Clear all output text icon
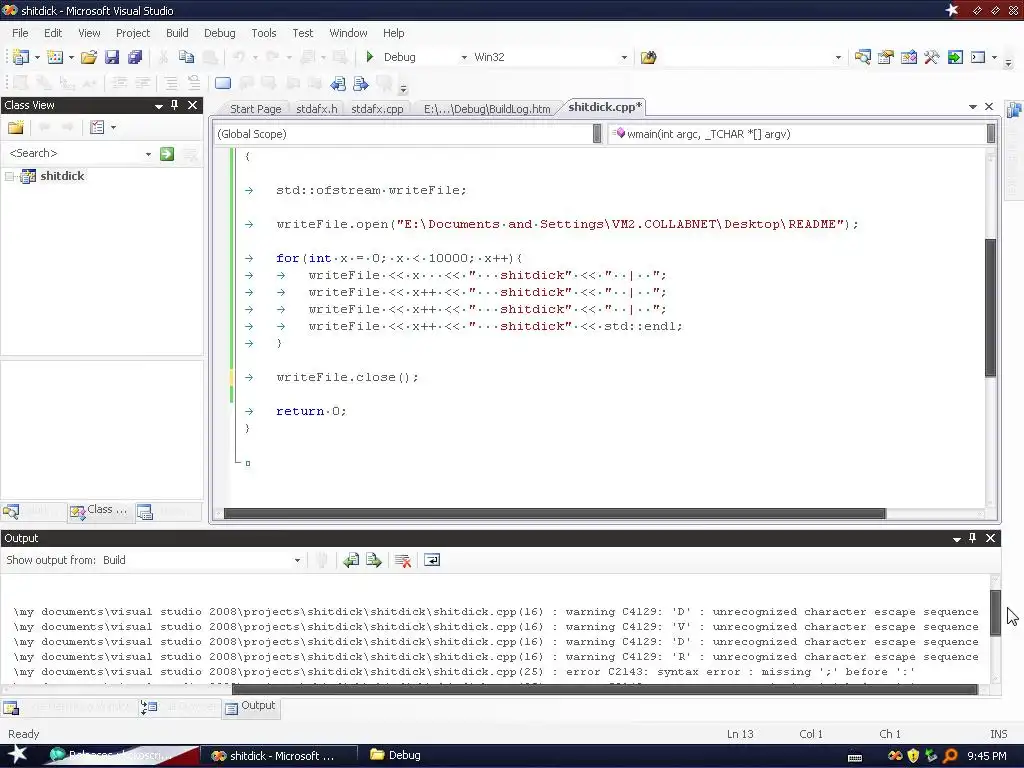The height and width of the screenshot is (768, 1024). pyautogui.click(x=403, y=560)
